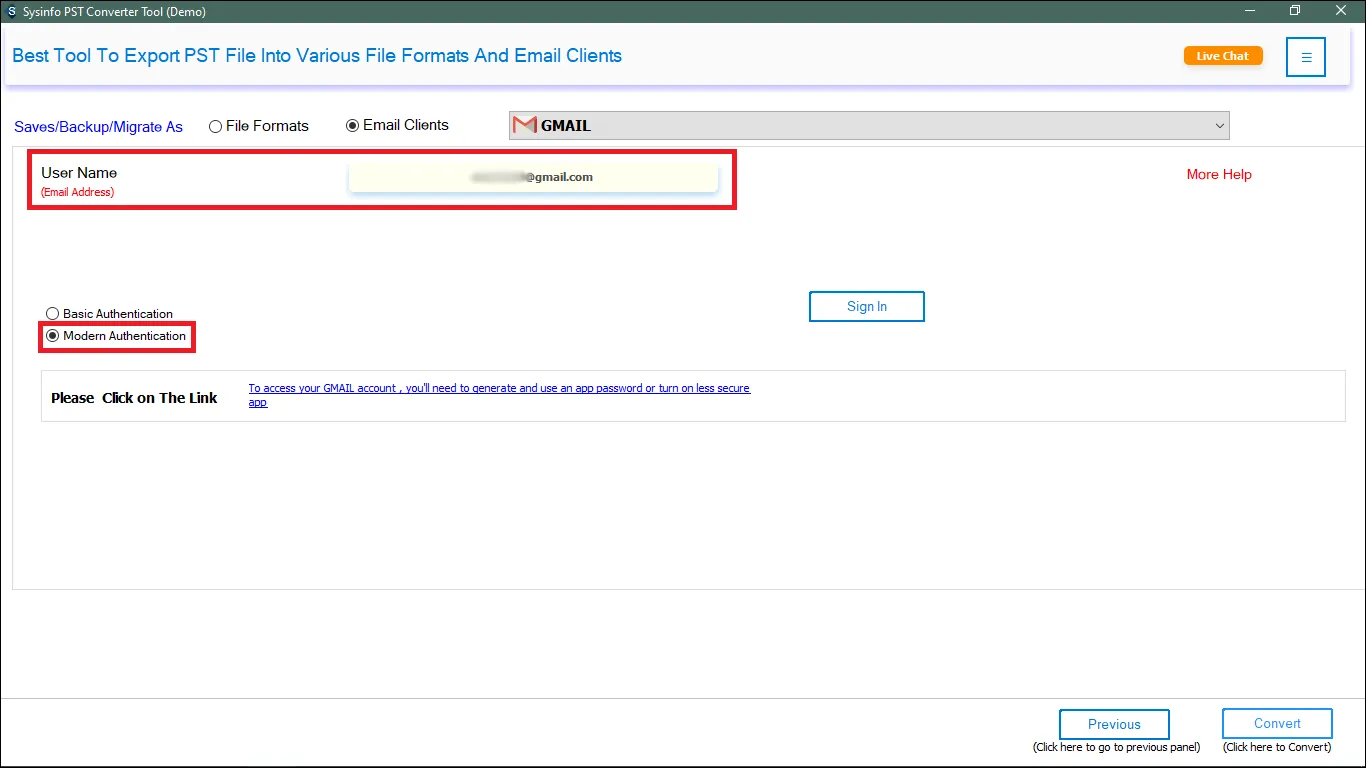Open Live Chat support

[x=1223, y=56]
